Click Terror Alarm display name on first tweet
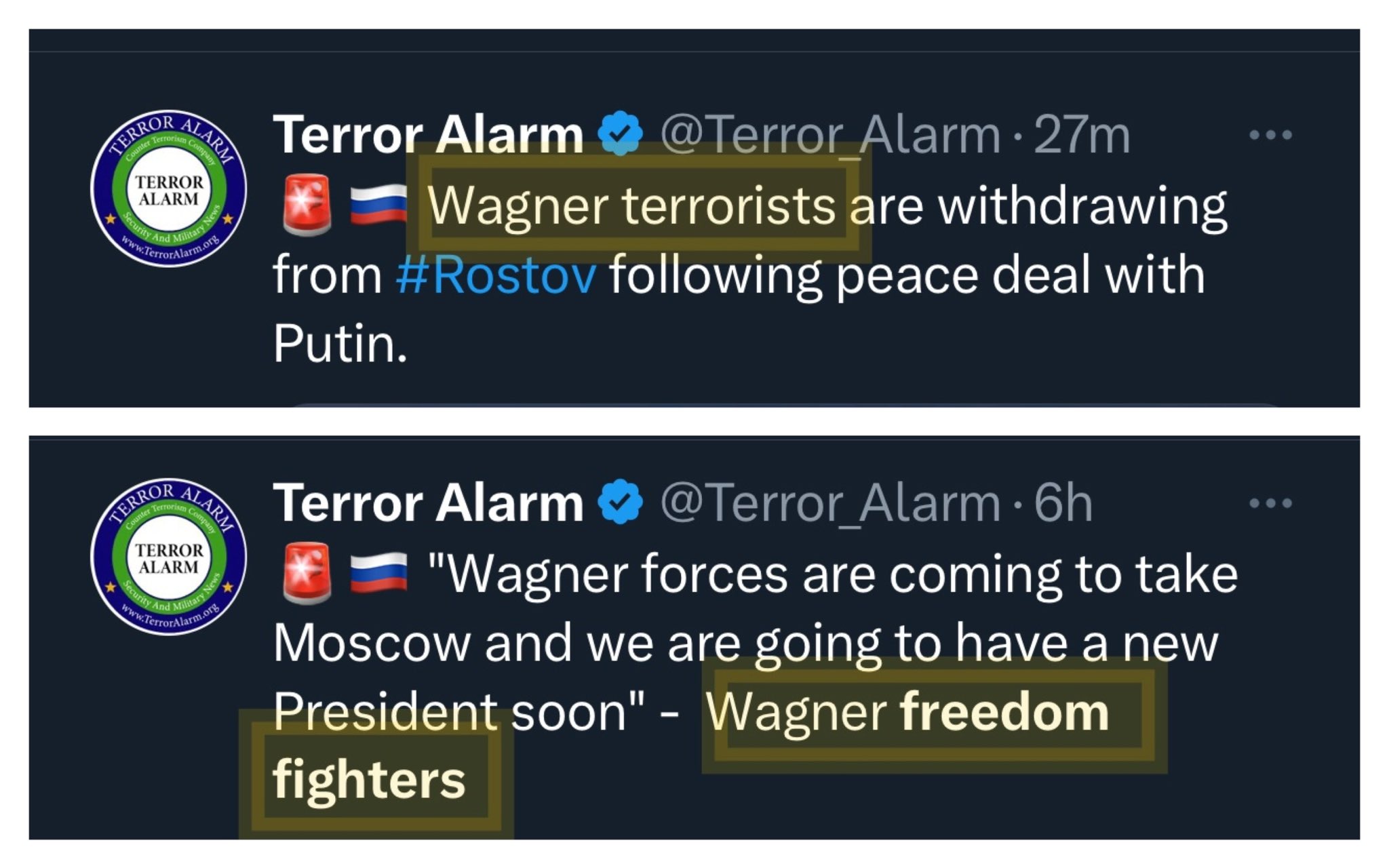 [x=428, y=134]
